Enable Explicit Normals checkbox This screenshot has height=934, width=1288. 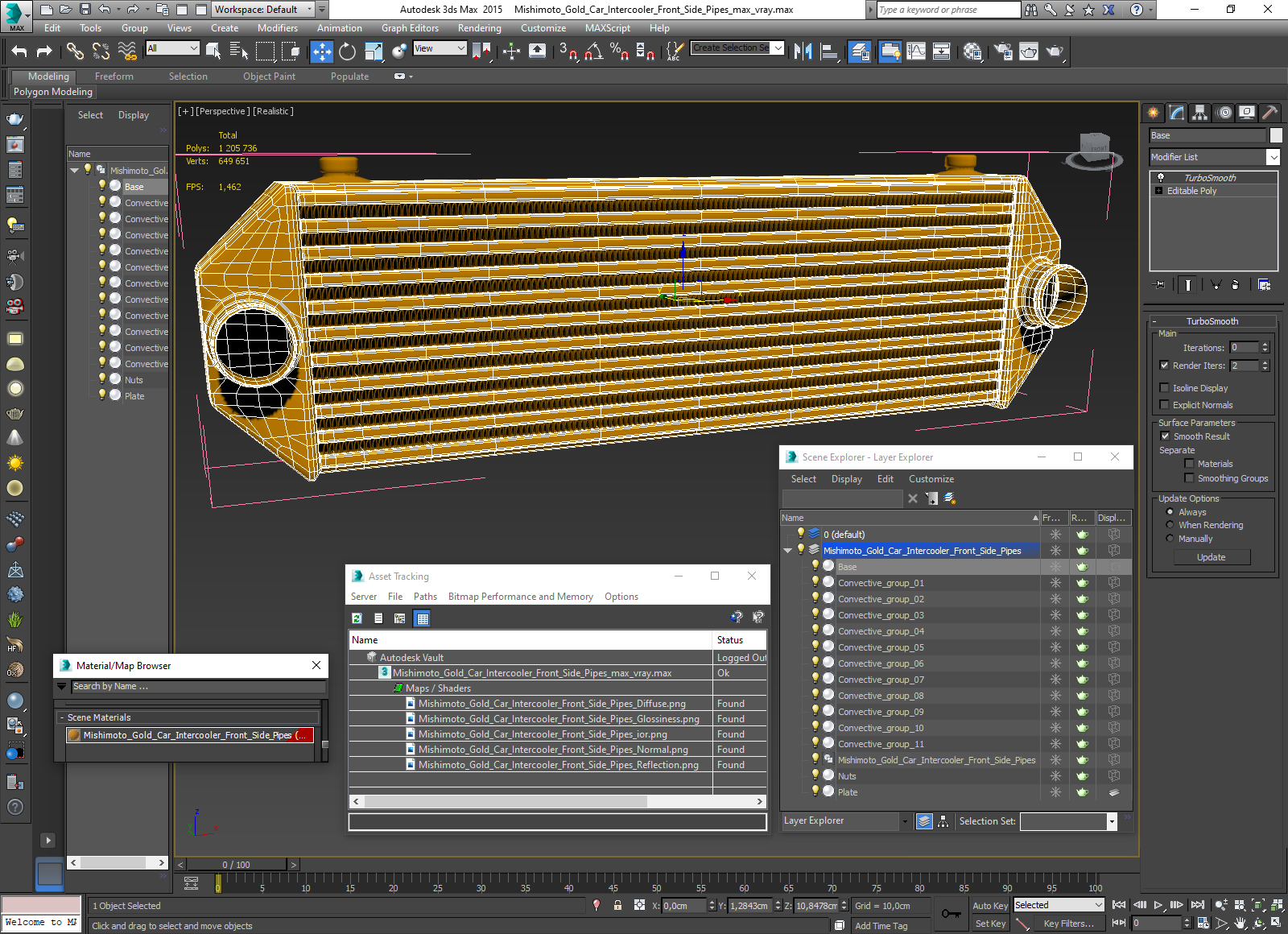point(1164,405)
